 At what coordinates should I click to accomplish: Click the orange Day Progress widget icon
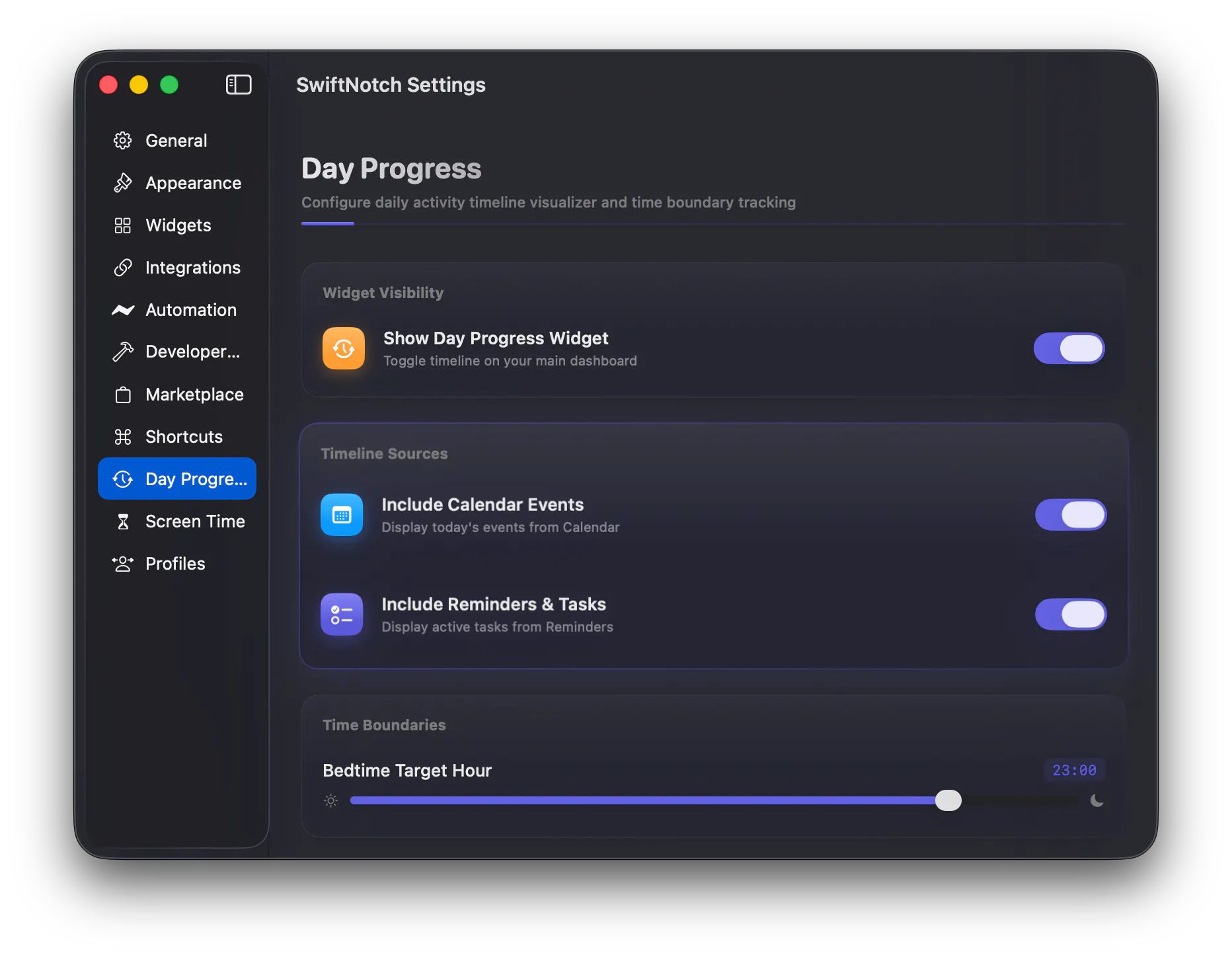[x=344, y=348]
